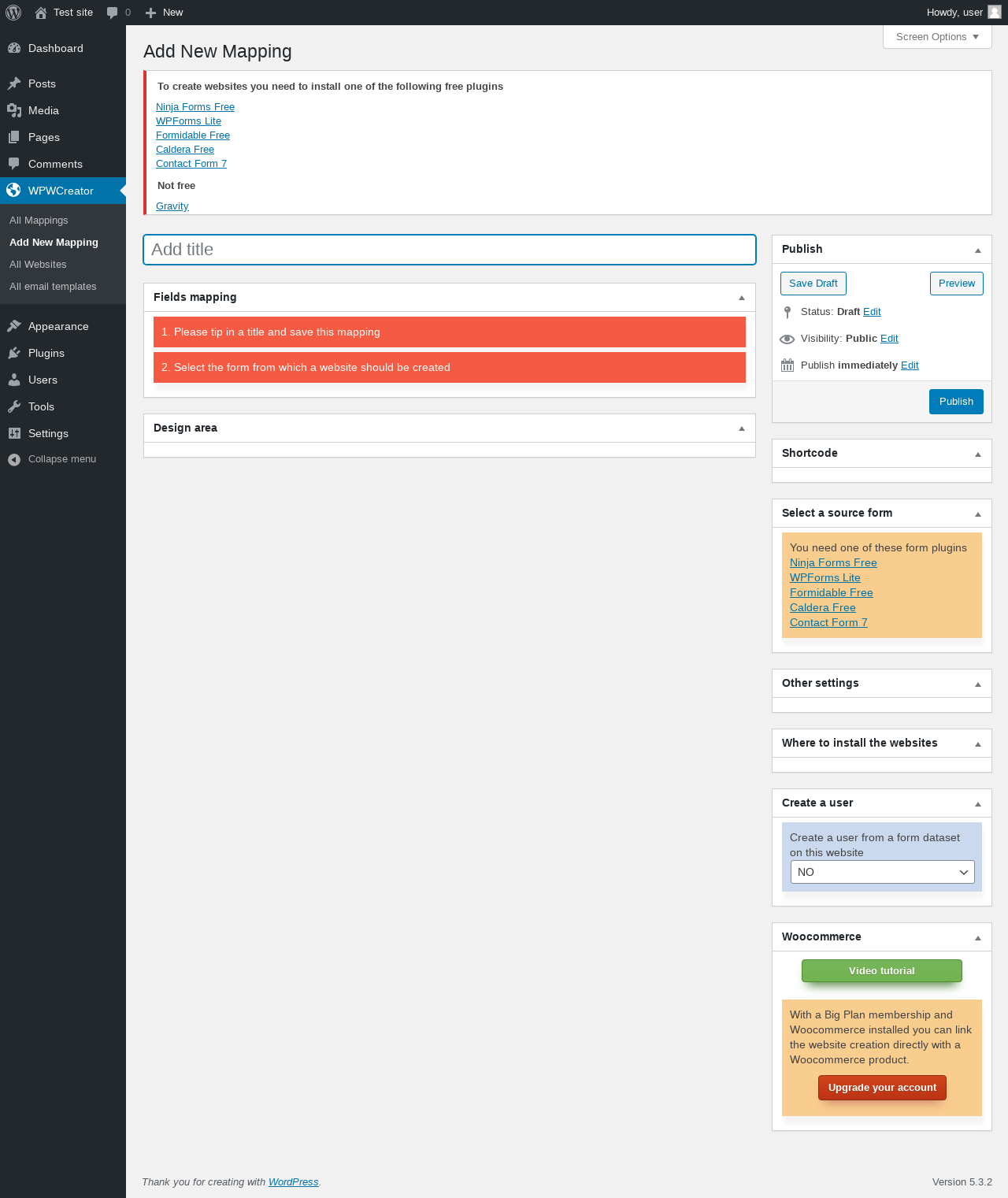This screenshot has height=1198, width=1008.
Task: Open the Media library icon
Action: pos(14,110)
